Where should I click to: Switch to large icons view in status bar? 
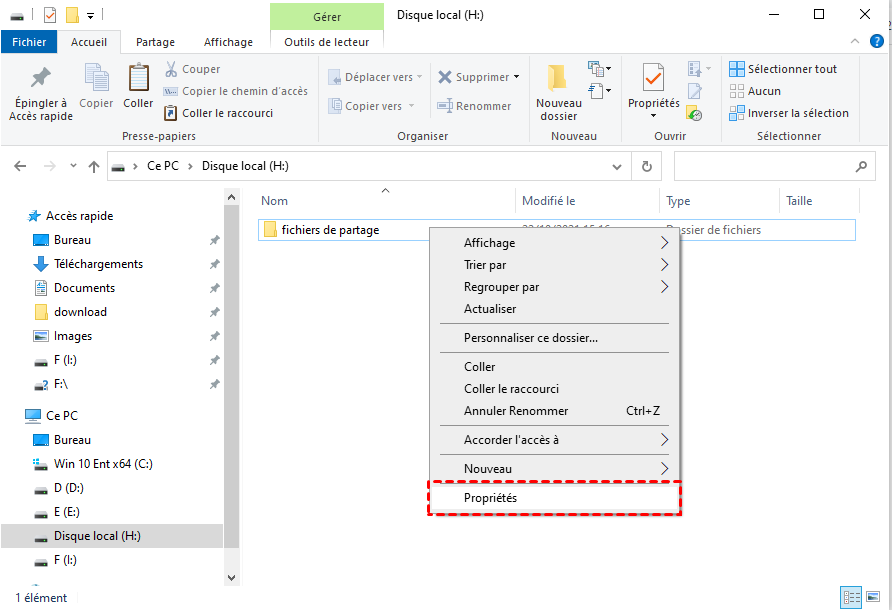coord(873,597)
